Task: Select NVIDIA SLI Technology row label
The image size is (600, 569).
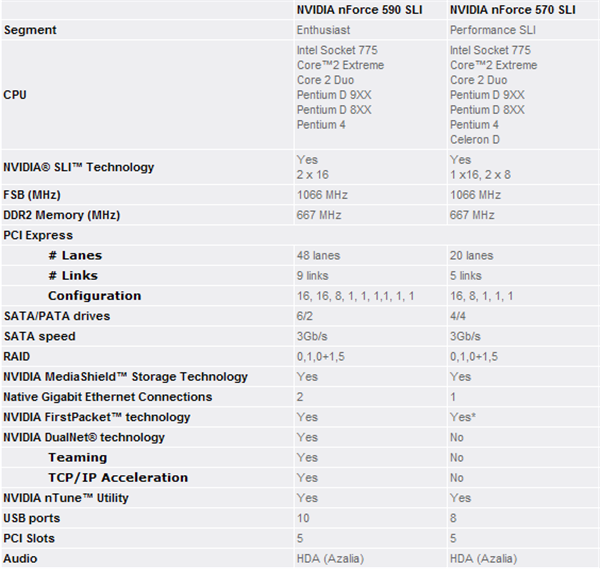Action: 78,167
